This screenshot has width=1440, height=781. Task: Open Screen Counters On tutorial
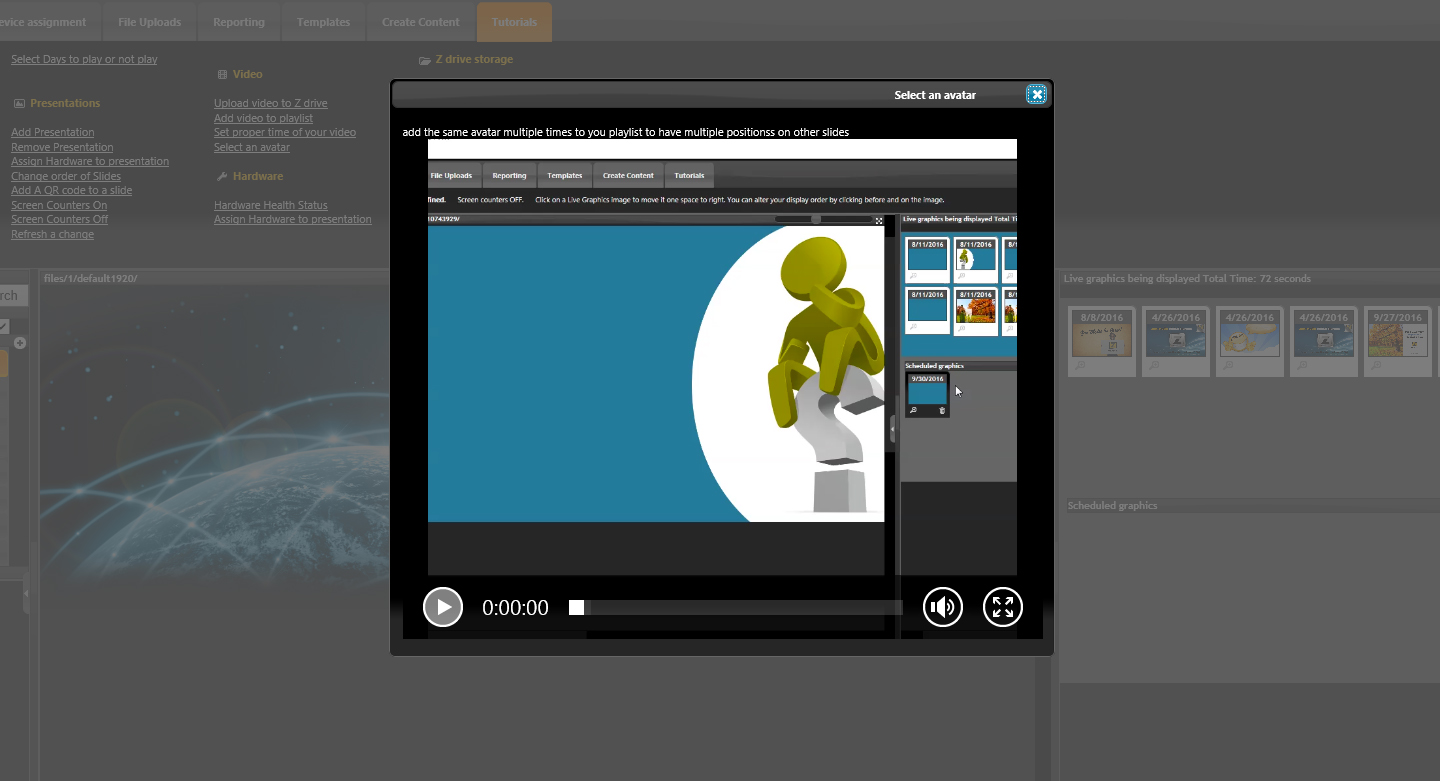click(59, 205)
